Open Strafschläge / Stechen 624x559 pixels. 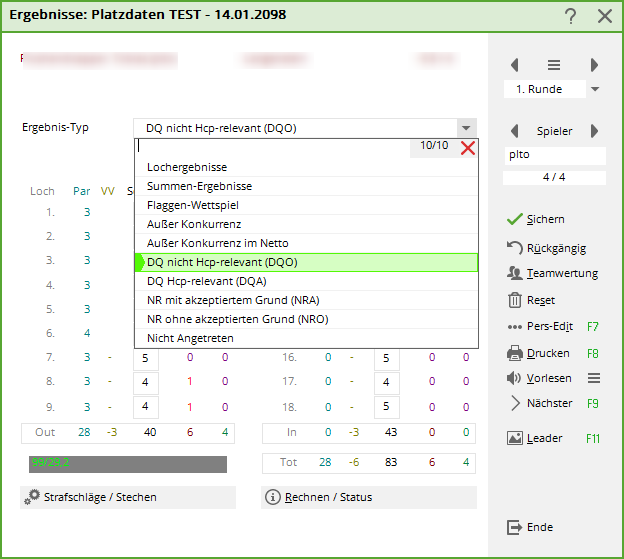point(128,497)
